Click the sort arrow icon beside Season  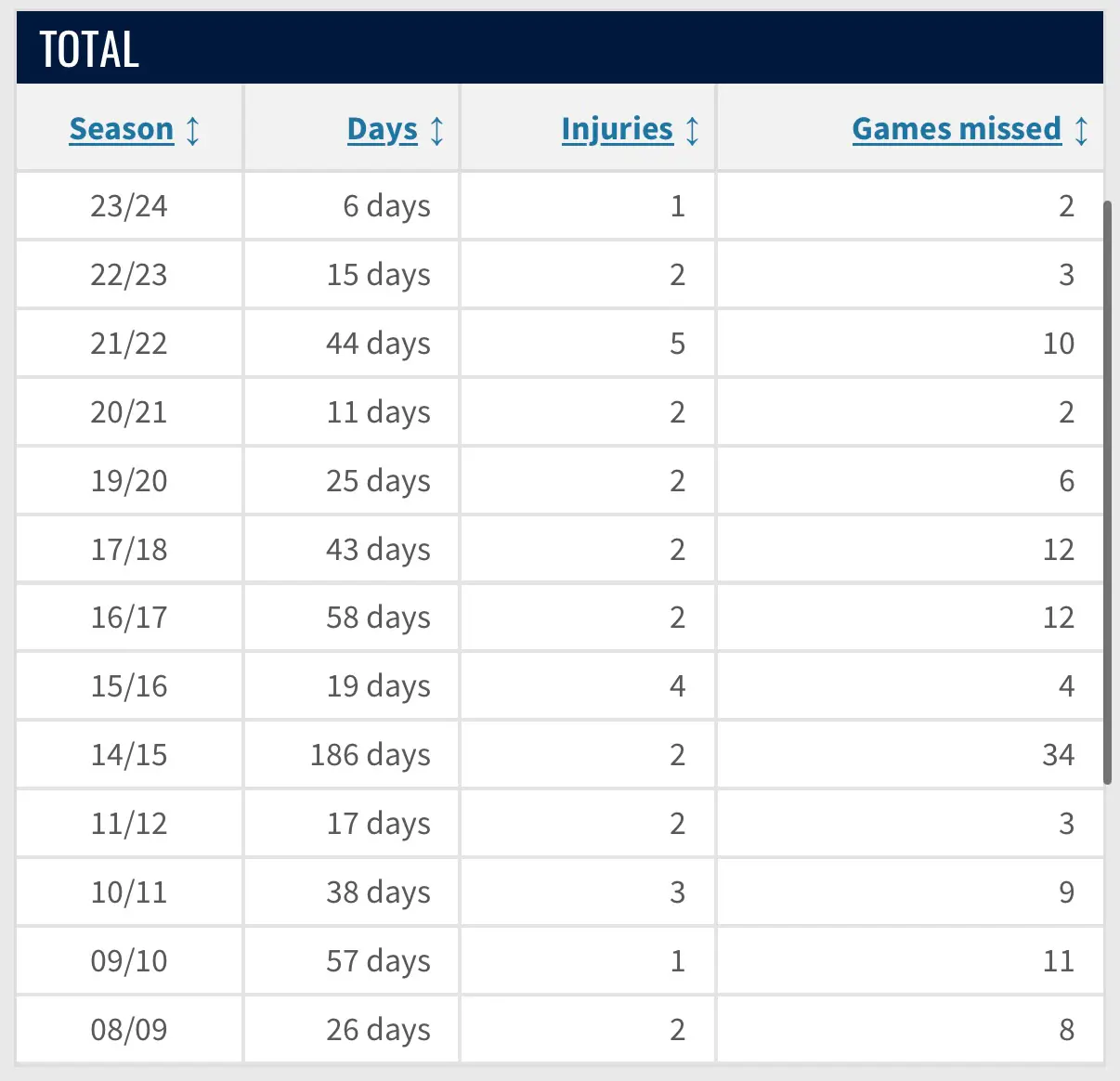tap(192, 130)
